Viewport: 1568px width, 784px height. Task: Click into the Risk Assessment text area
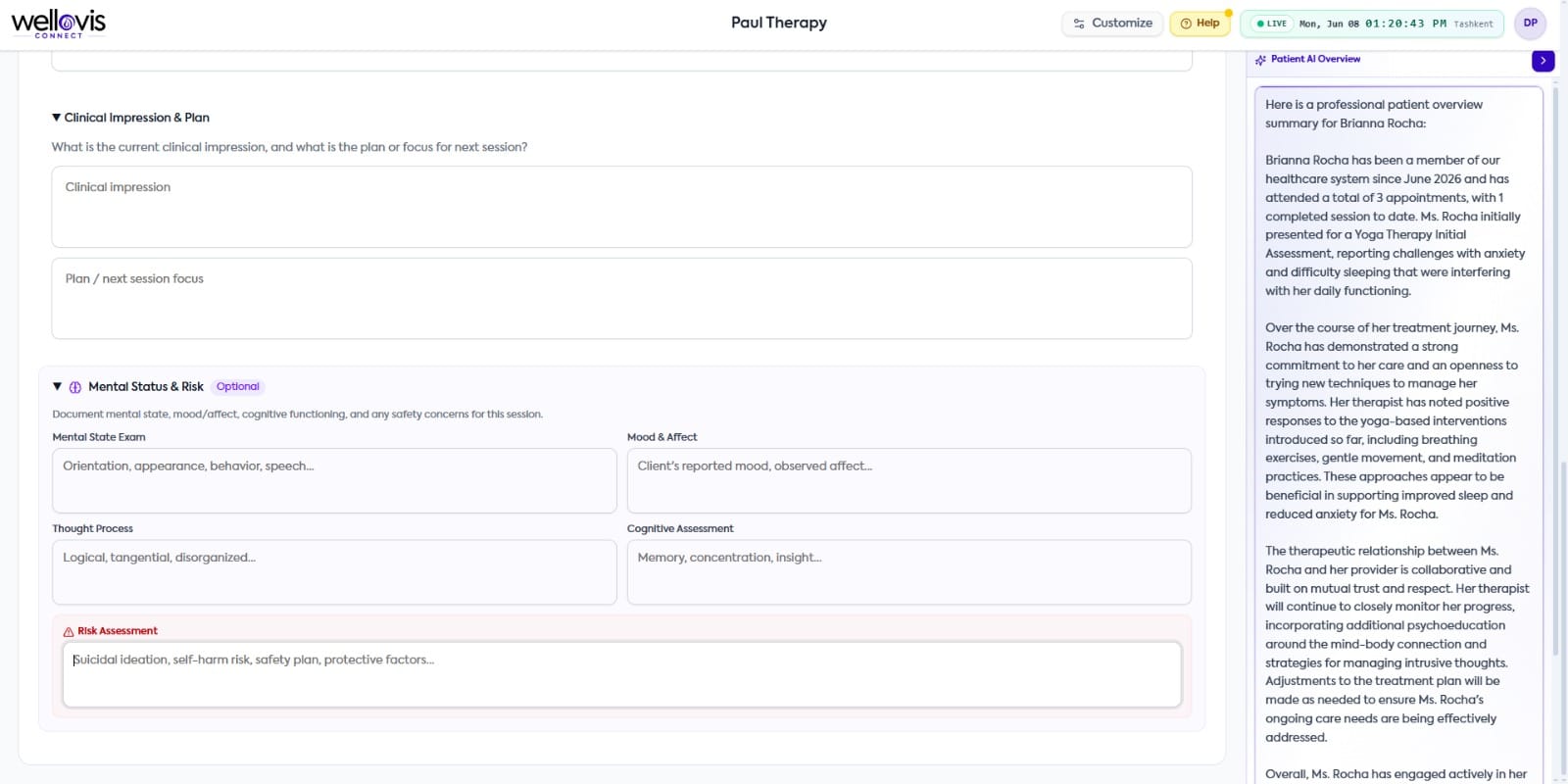tap(621, 674)
